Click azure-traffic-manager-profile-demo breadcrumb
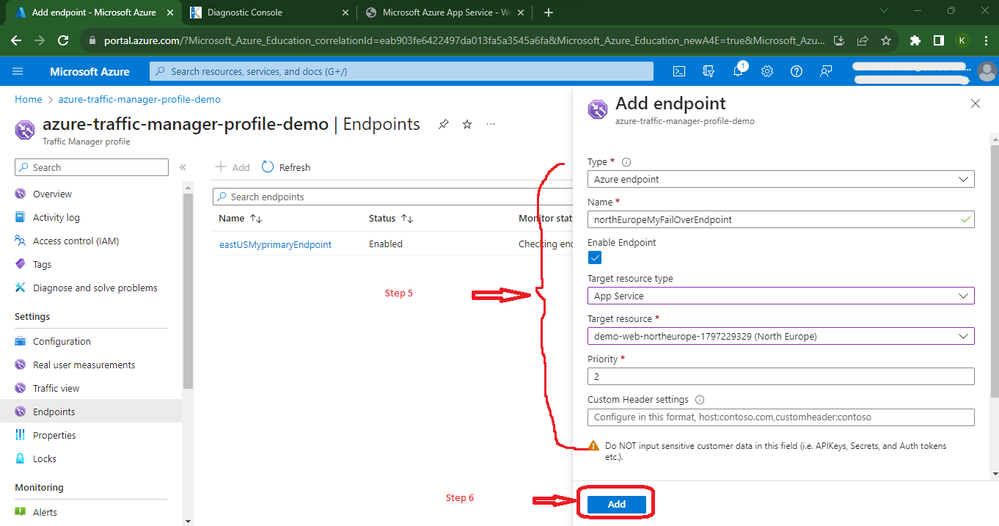 coord(140,99)
